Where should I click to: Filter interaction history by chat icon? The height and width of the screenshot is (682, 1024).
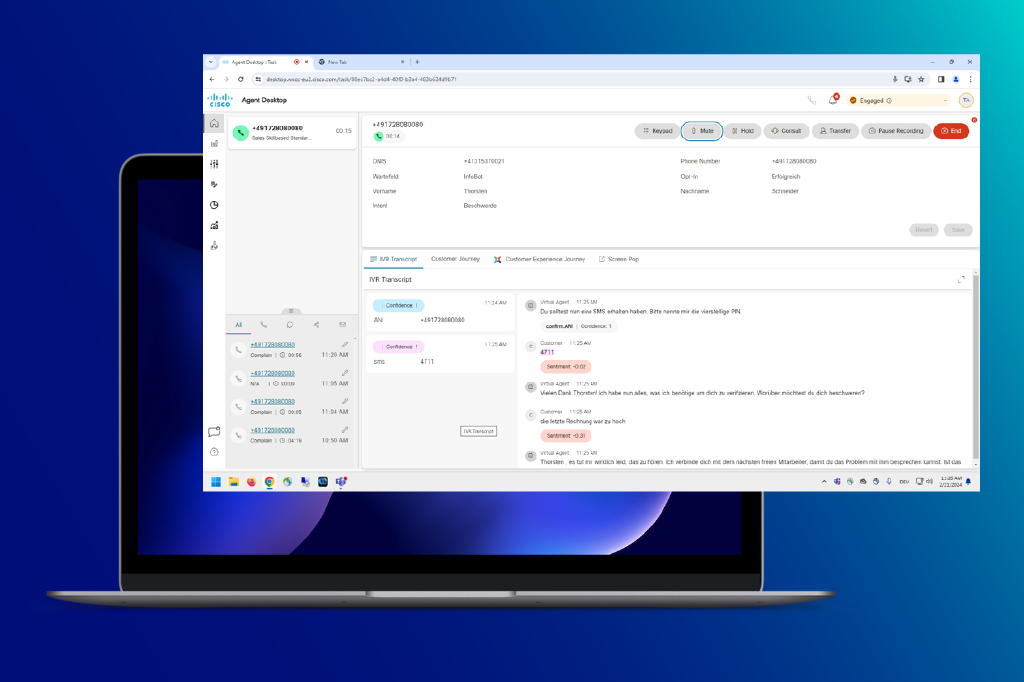[x=290, y=325]
